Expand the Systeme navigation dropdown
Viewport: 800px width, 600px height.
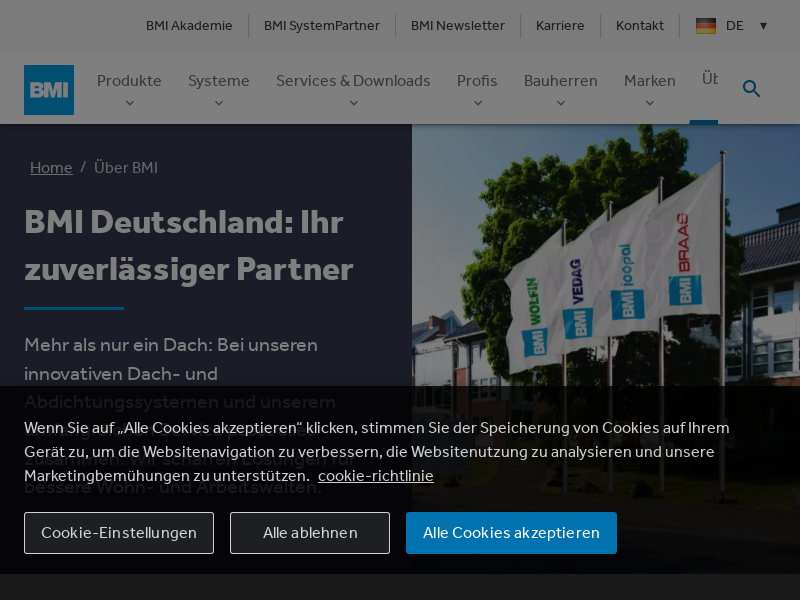[218, 102]
